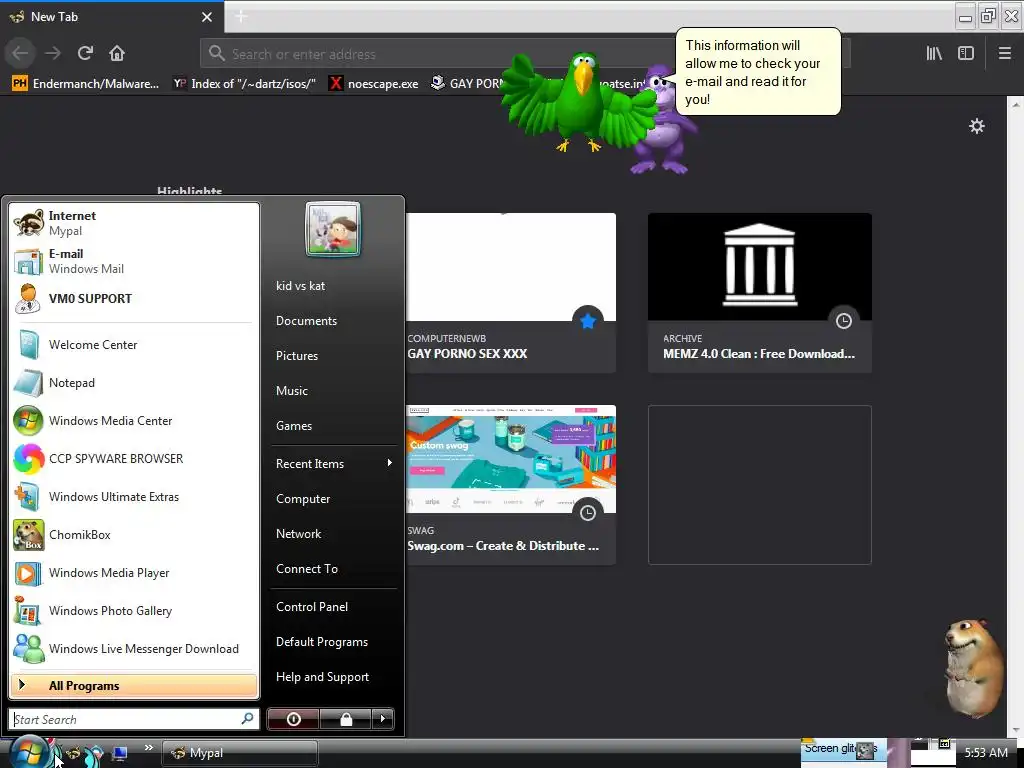1024x768 pixels.
Task: Open Windows Mail E-mail entry
Action: (134, 261)
